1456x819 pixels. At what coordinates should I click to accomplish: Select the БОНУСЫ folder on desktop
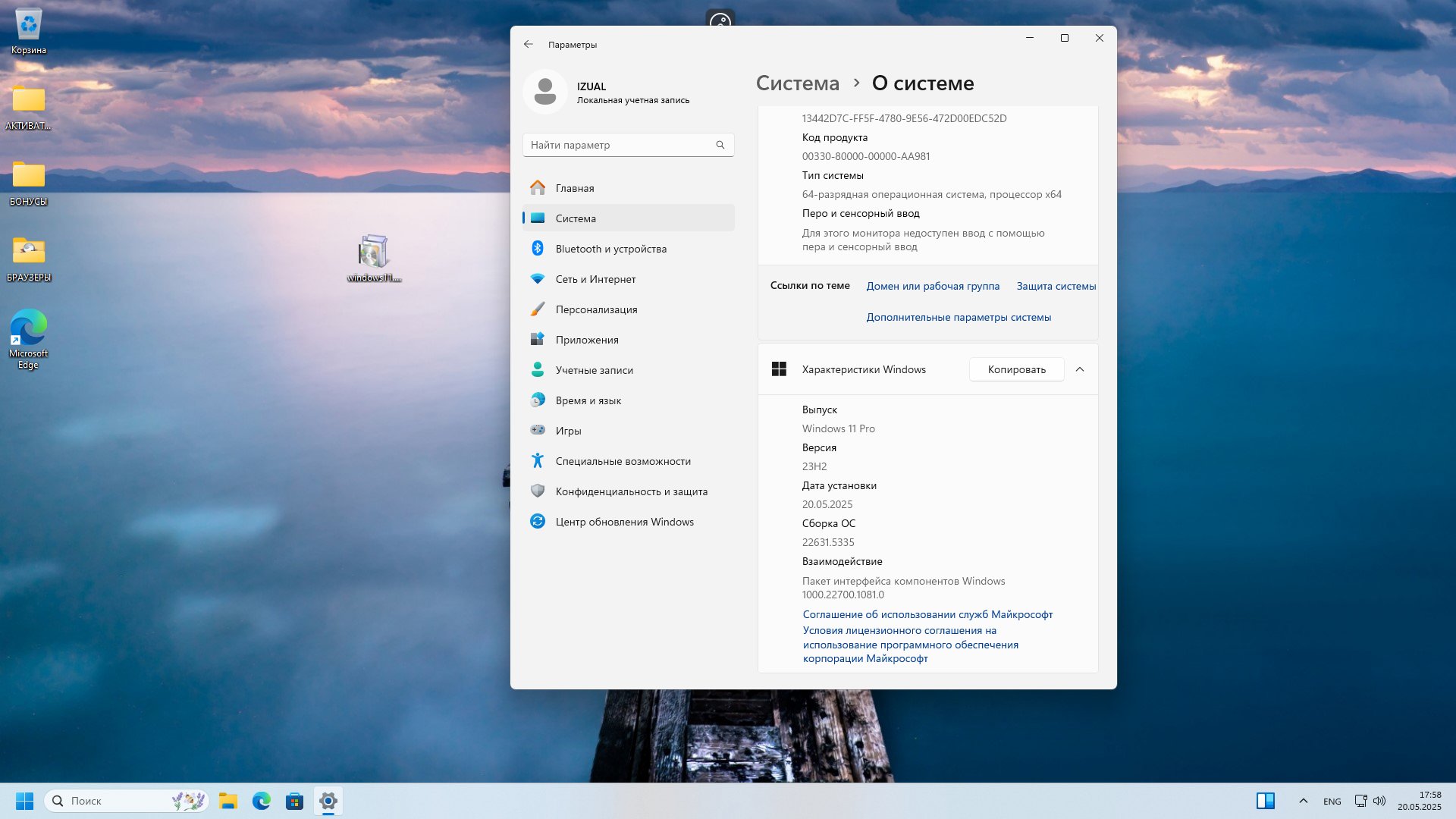[x=29, y=184]
